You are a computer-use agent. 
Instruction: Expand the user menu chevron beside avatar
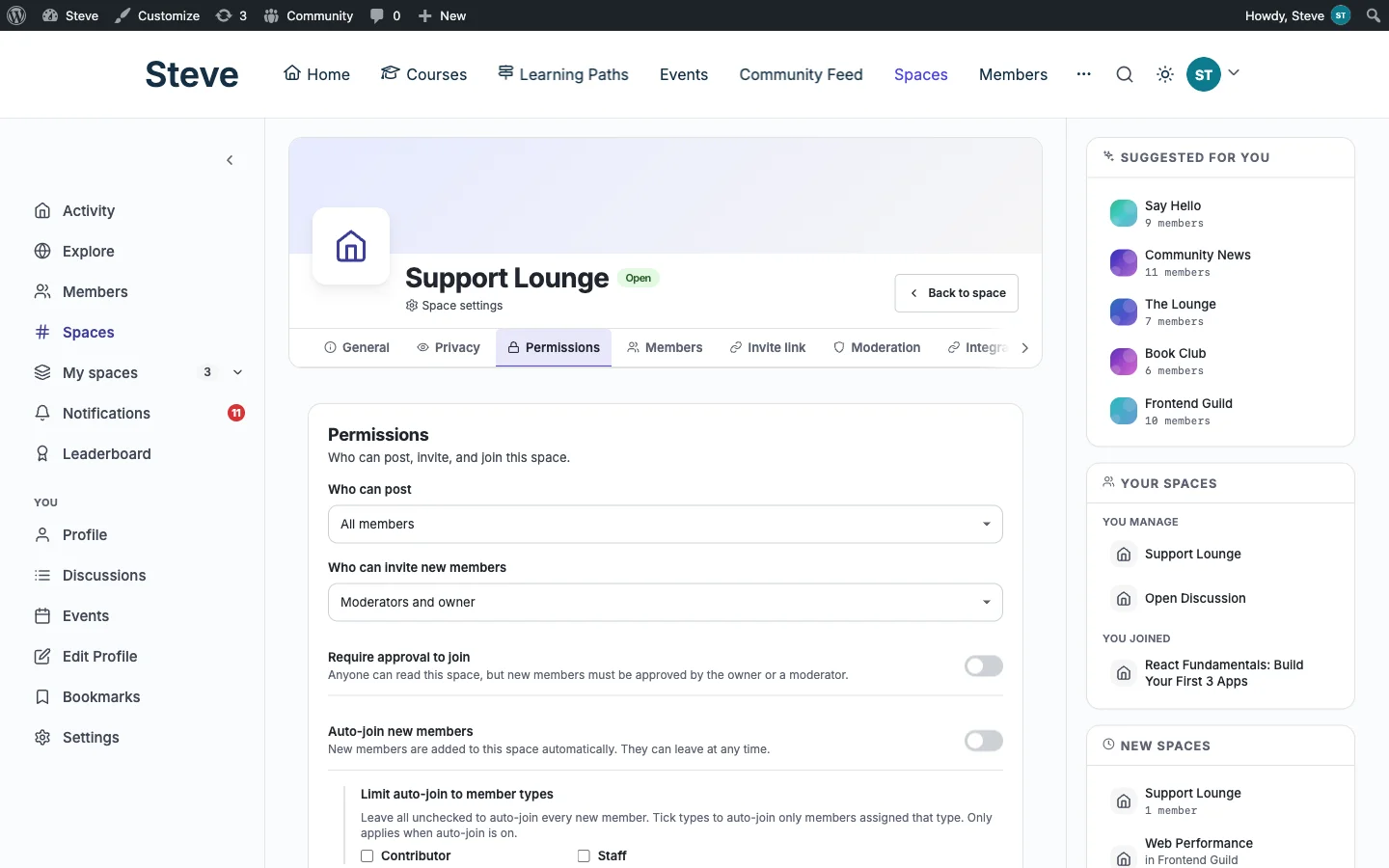[1234, 73]
